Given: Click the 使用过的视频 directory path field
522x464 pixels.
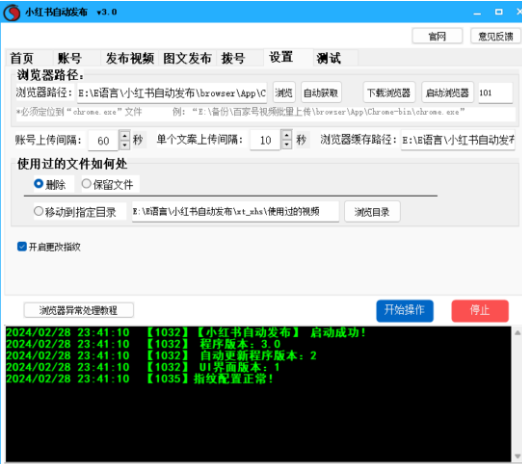Looking at the screenshot, I should [235, 212].
